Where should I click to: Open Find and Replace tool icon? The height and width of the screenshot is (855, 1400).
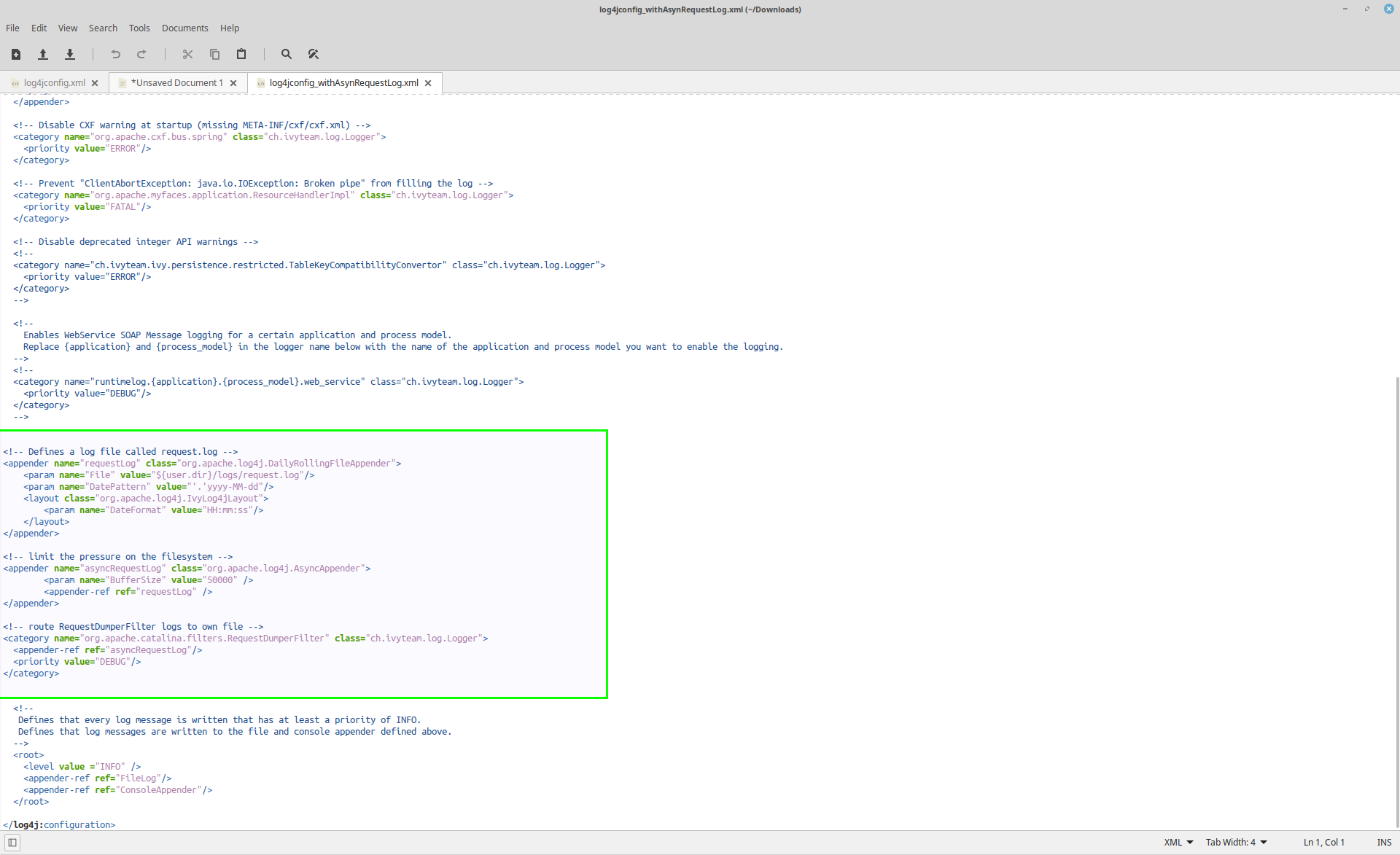[x=314, y=54]
